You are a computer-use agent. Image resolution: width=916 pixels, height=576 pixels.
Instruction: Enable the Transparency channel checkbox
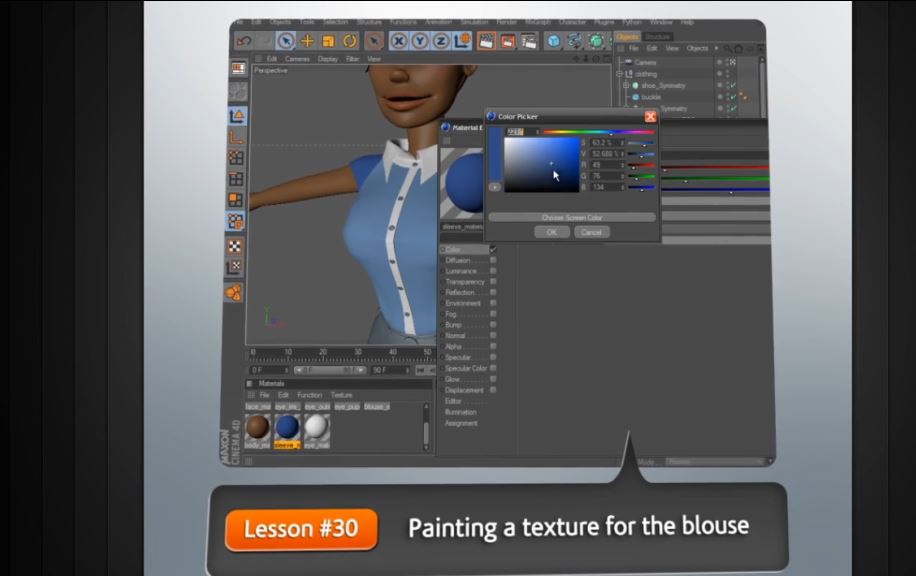493,282
